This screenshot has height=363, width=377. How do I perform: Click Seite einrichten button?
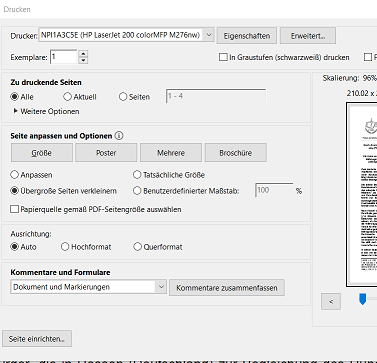(37, 339)
